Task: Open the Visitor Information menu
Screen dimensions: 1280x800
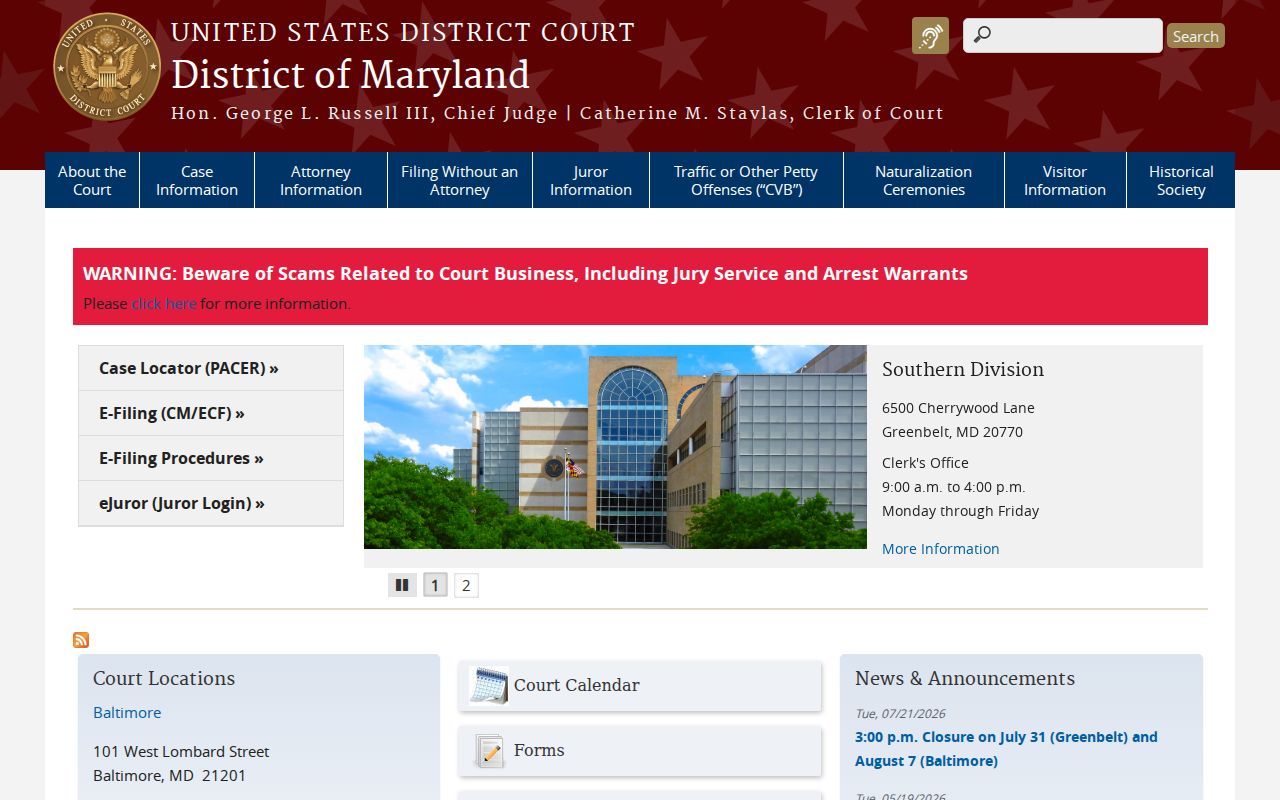Action: tap(1065, 180)
